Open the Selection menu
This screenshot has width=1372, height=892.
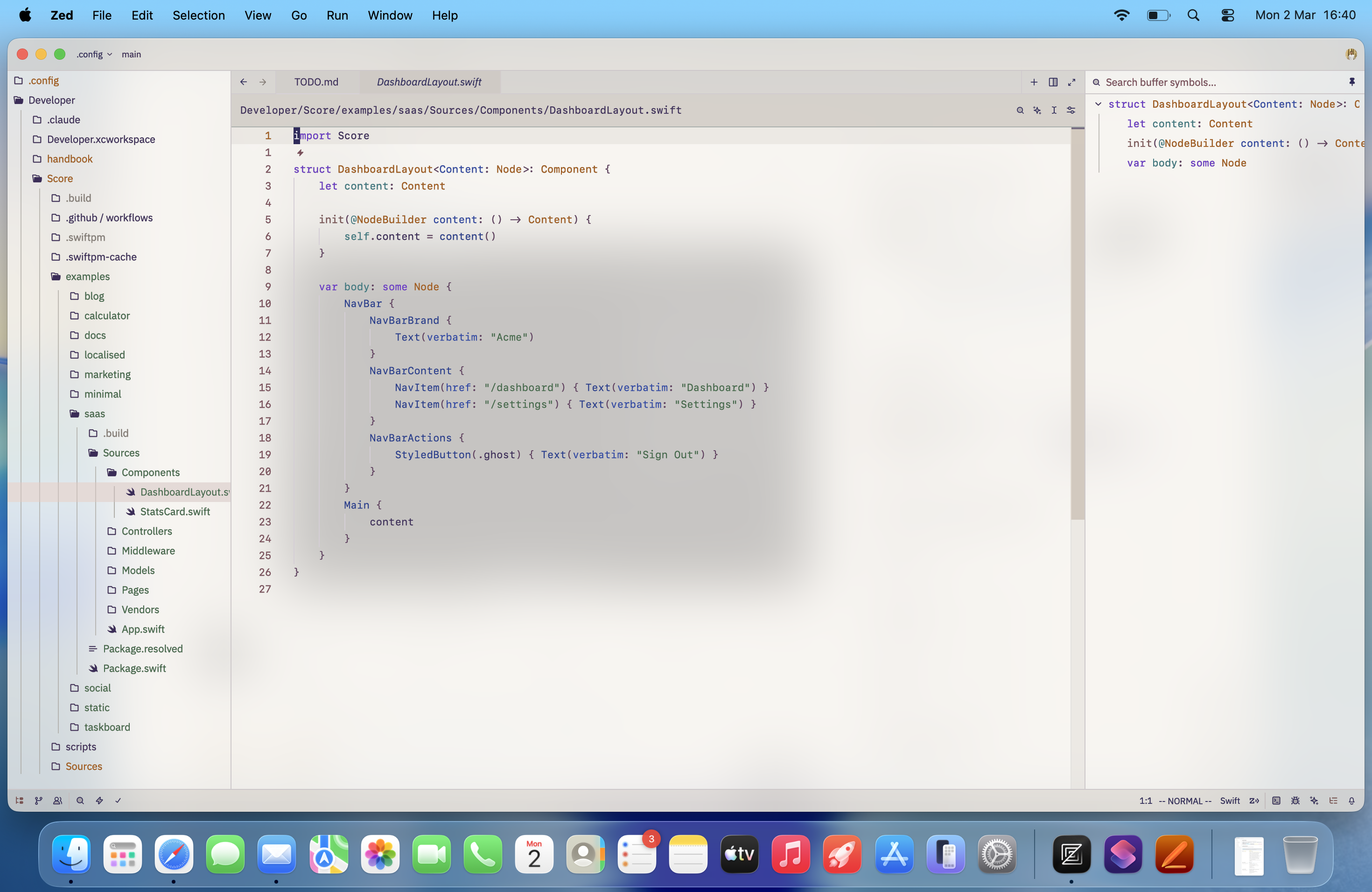tap(198, 15)
